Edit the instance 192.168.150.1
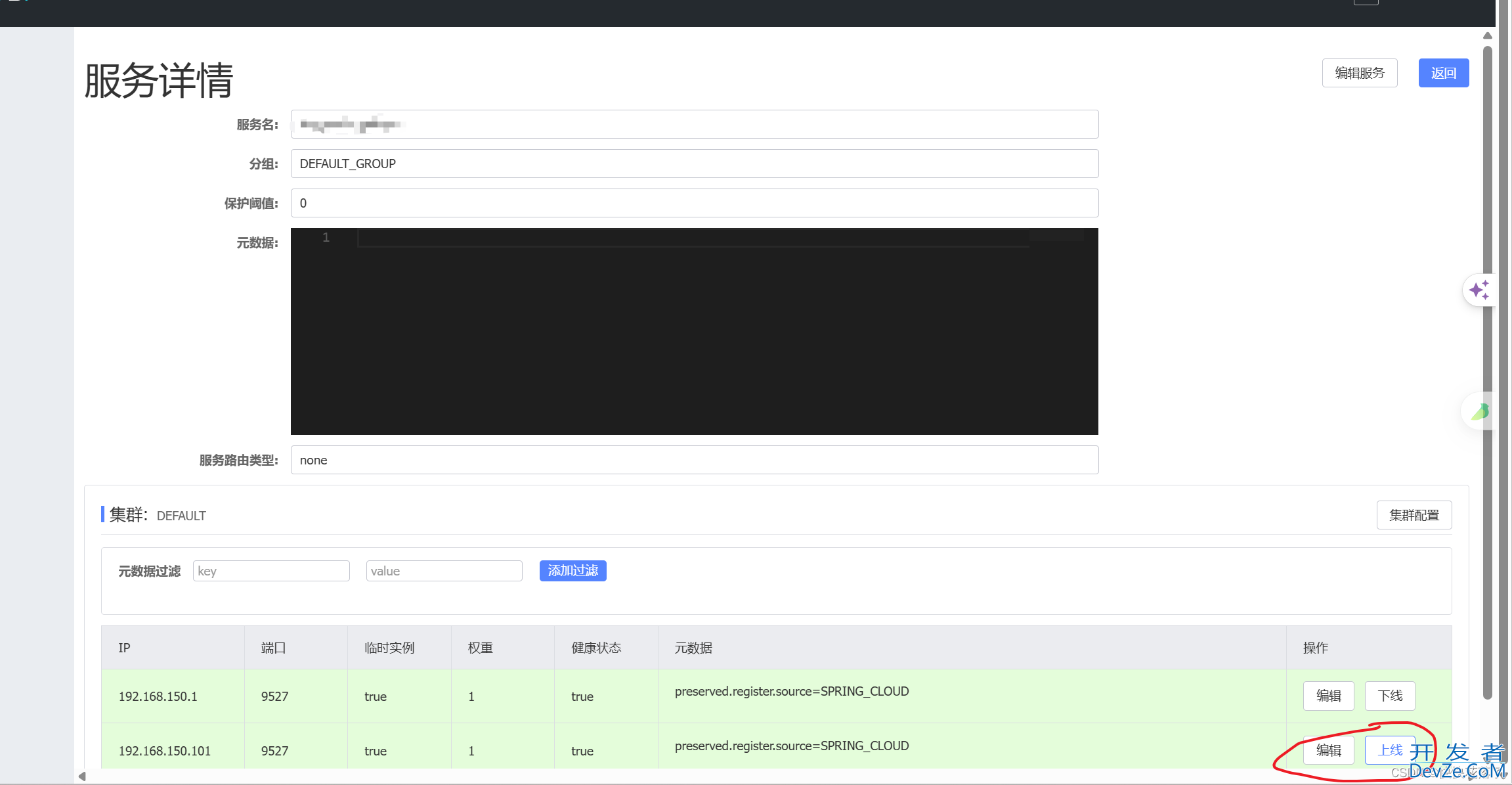Screen dimensions: 1512x785 coord(1328,696)
